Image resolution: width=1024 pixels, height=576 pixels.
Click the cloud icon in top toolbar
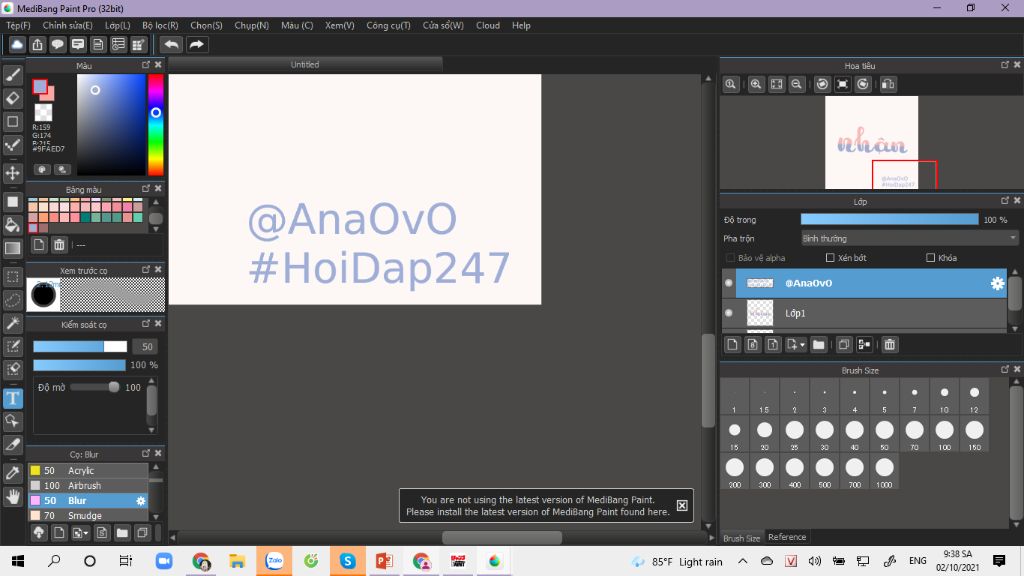coord(17,44)
